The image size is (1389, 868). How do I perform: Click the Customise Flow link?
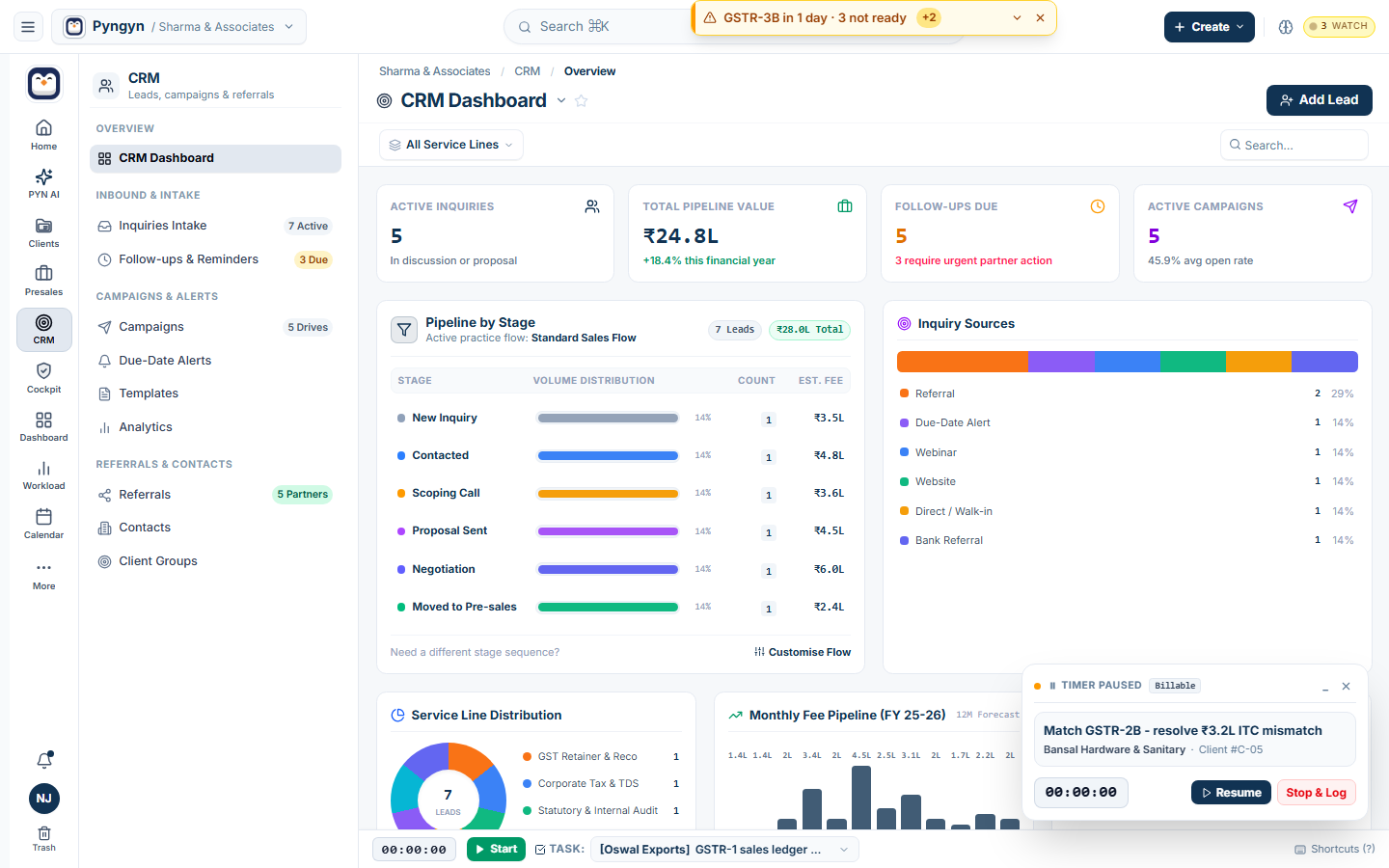click(x=803, y=652)
